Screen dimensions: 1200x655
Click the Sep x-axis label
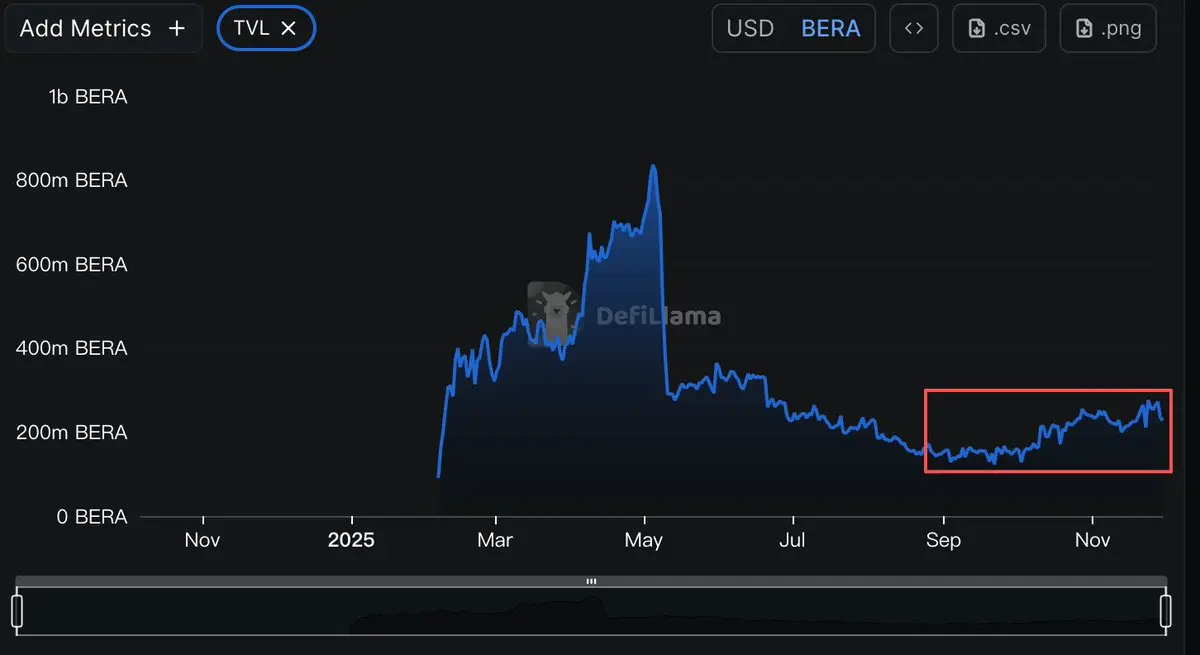[942, 540]
